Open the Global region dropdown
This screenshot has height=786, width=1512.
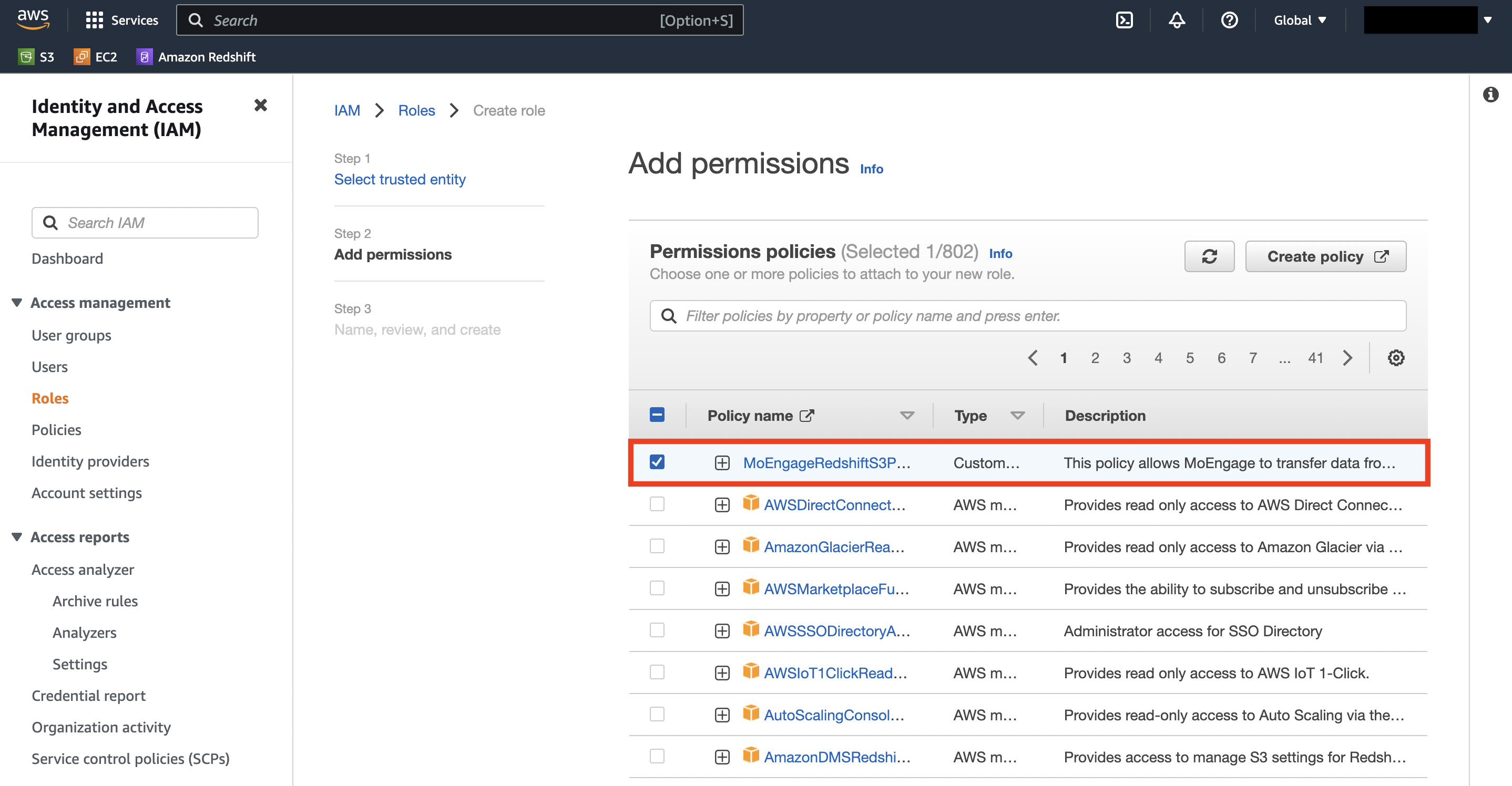(1300, 19)
